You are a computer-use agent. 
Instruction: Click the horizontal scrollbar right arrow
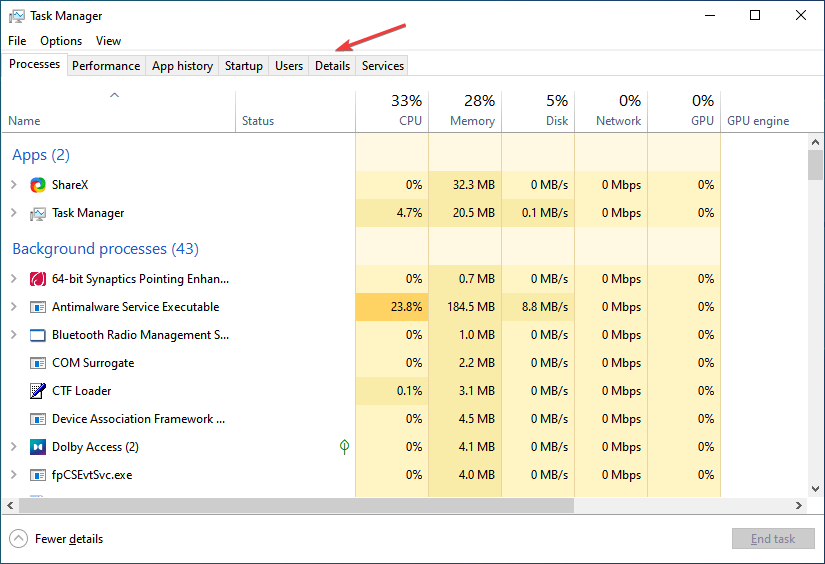(x=799, y=505)
